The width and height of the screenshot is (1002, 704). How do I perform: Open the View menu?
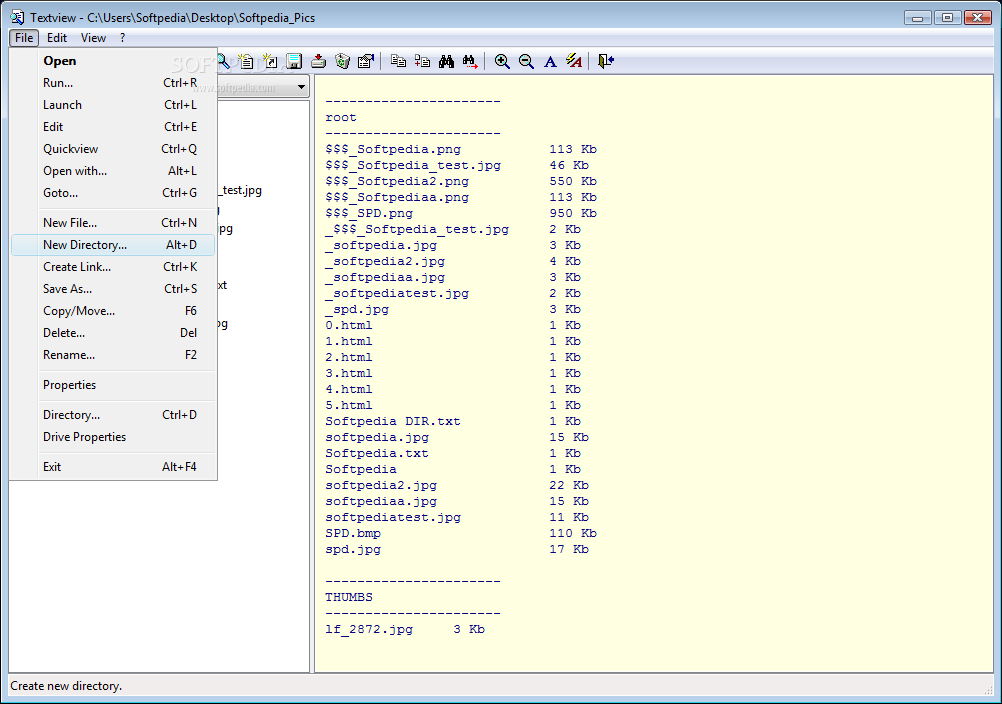93,38
